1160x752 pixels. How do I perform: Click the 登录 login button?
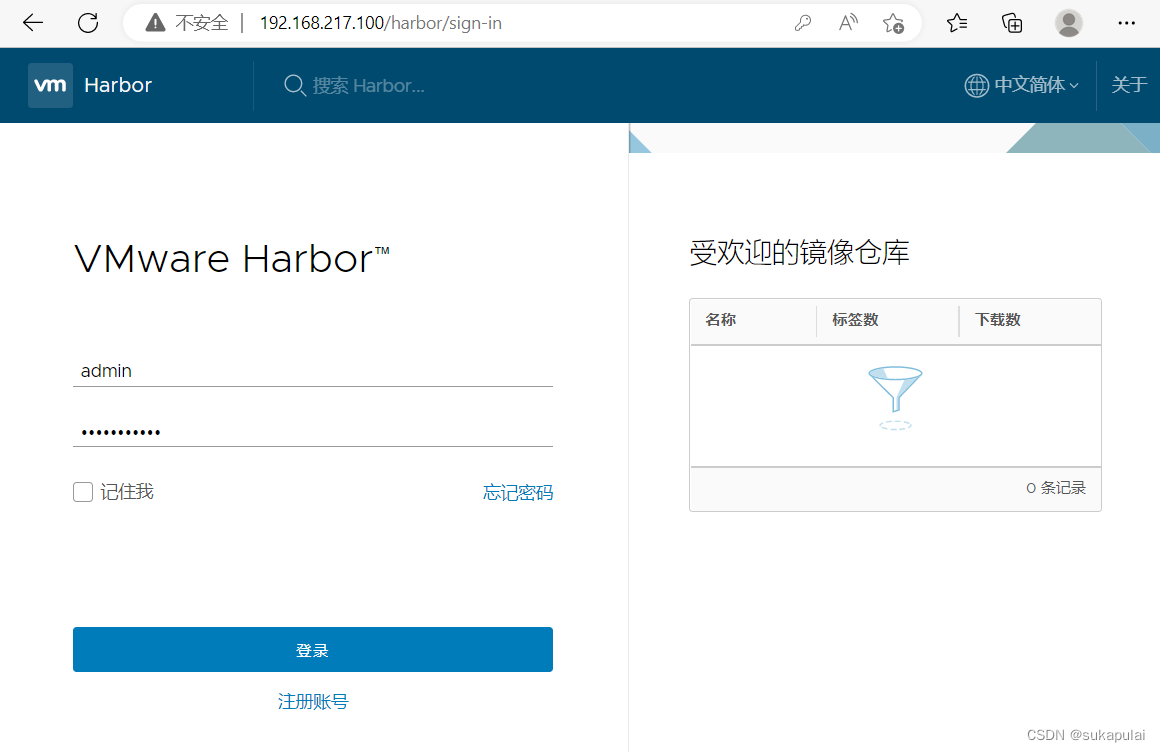coord(312,649)
